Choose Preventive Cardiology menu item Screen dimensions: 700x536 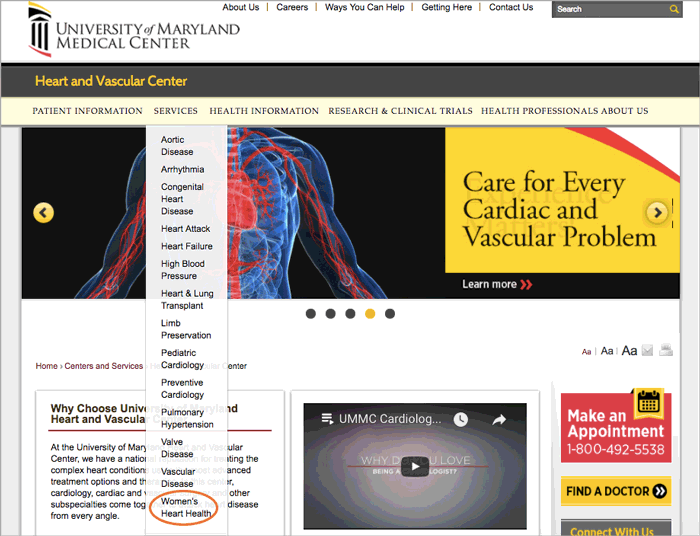tap(182, 389)
